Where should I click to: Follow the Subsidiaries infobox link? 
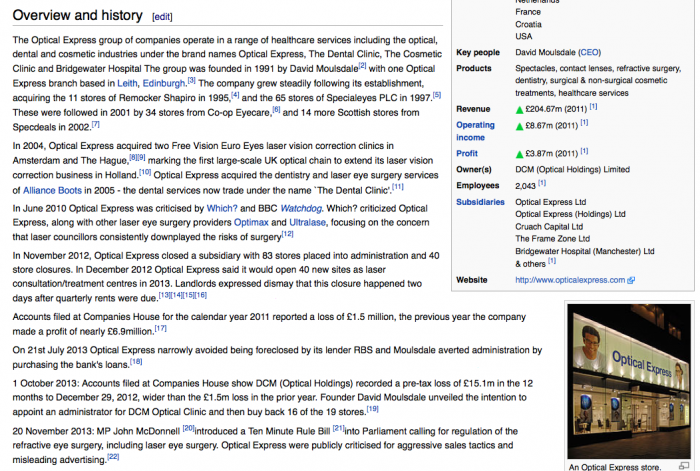pos(480,202)
